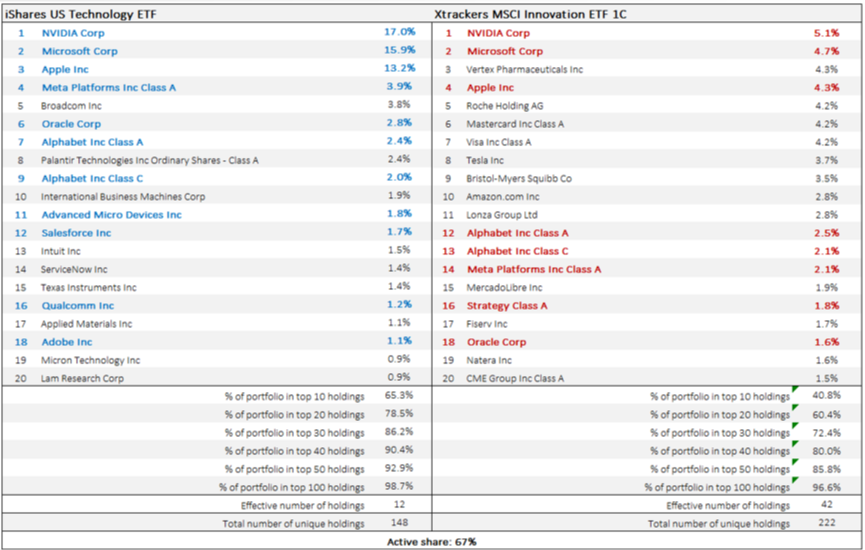Click Qualcomm Inc holding
The image size is (865, 550).
pyautogui.click(x=78, y=306)
